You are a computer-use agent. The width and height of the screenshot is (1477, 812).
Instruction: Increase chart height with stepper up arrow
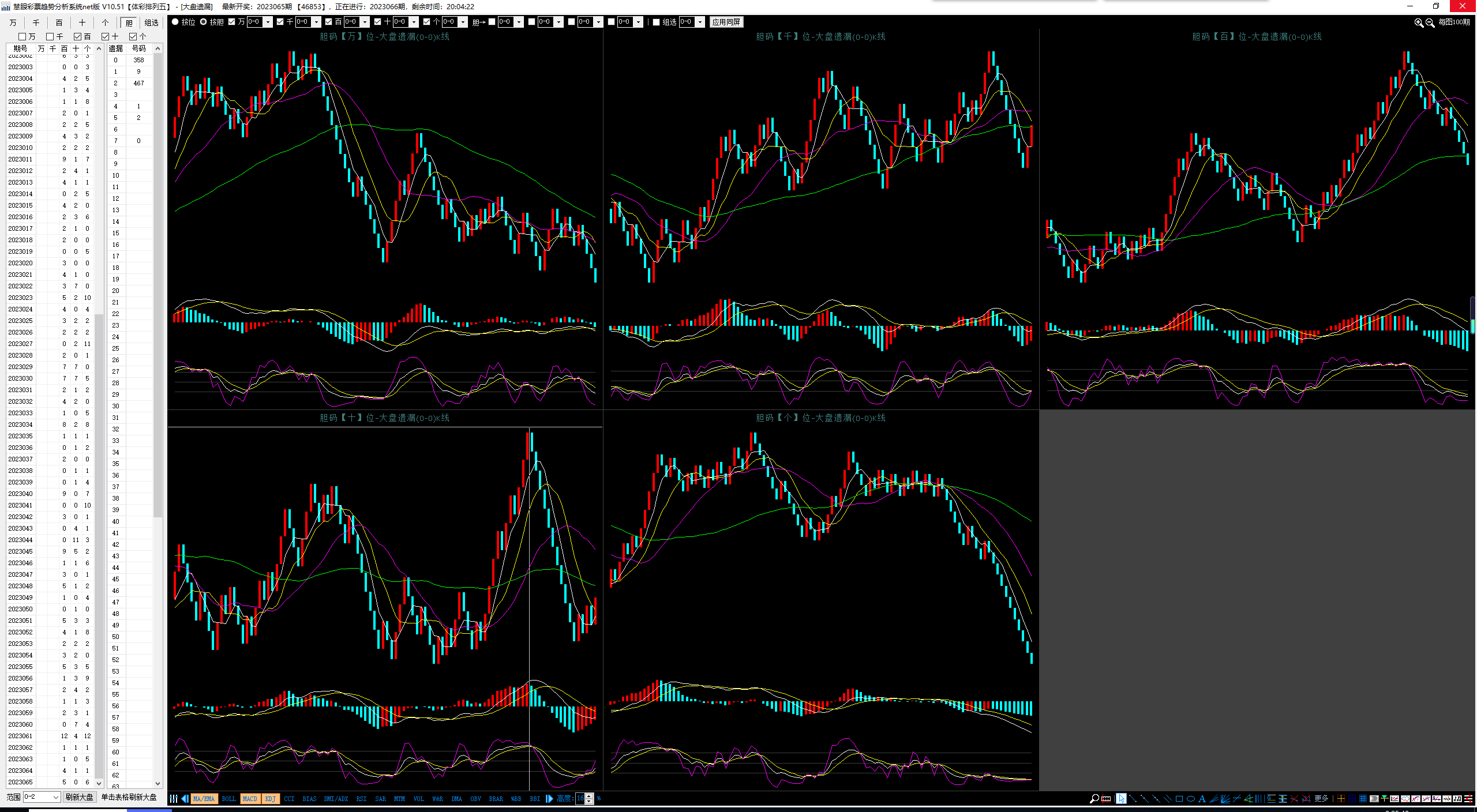tap(589, 796)
